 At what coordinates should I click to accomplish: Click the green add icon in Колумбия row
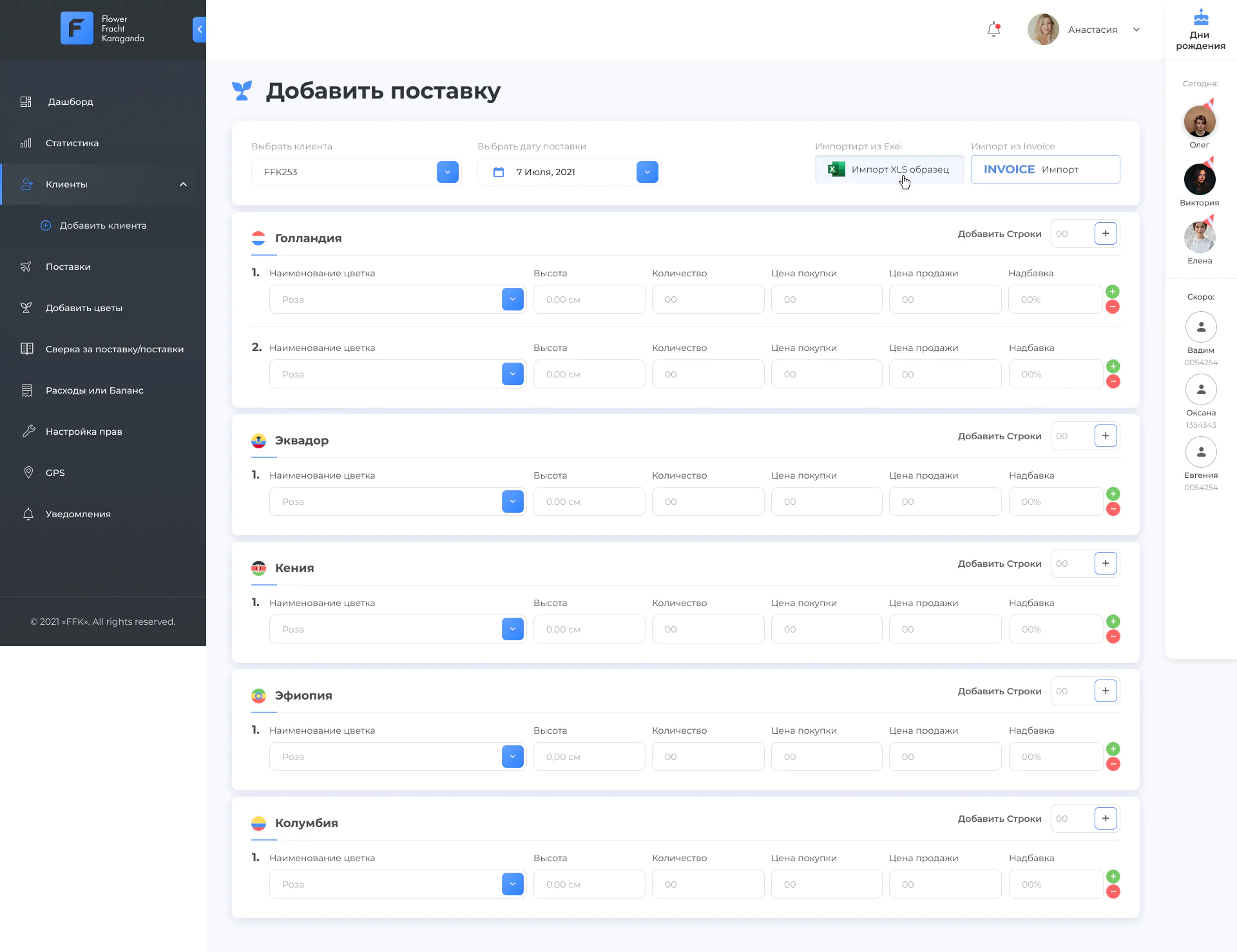tap(1113, 877)
